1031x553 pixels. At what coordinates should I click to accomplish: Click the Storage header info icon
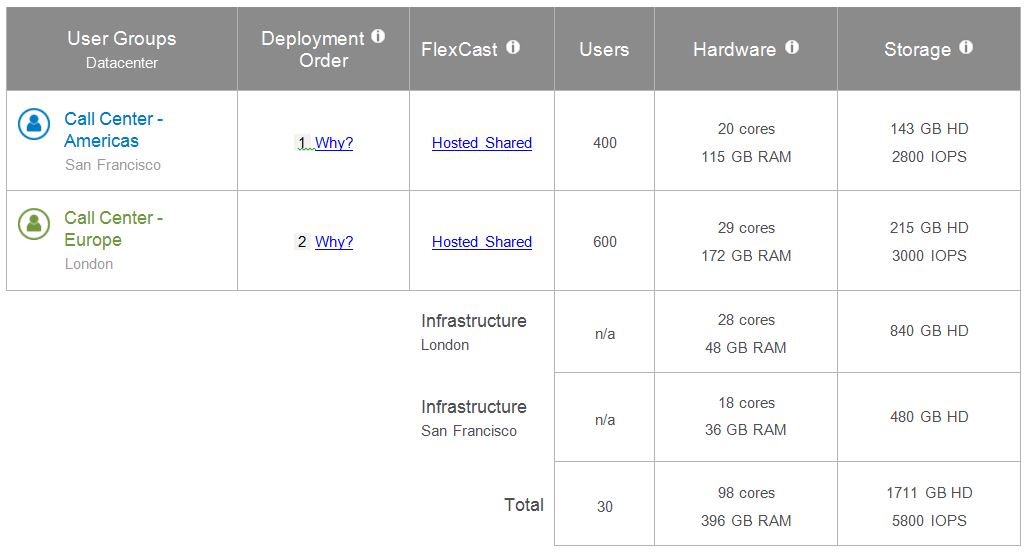coord(966,47)
